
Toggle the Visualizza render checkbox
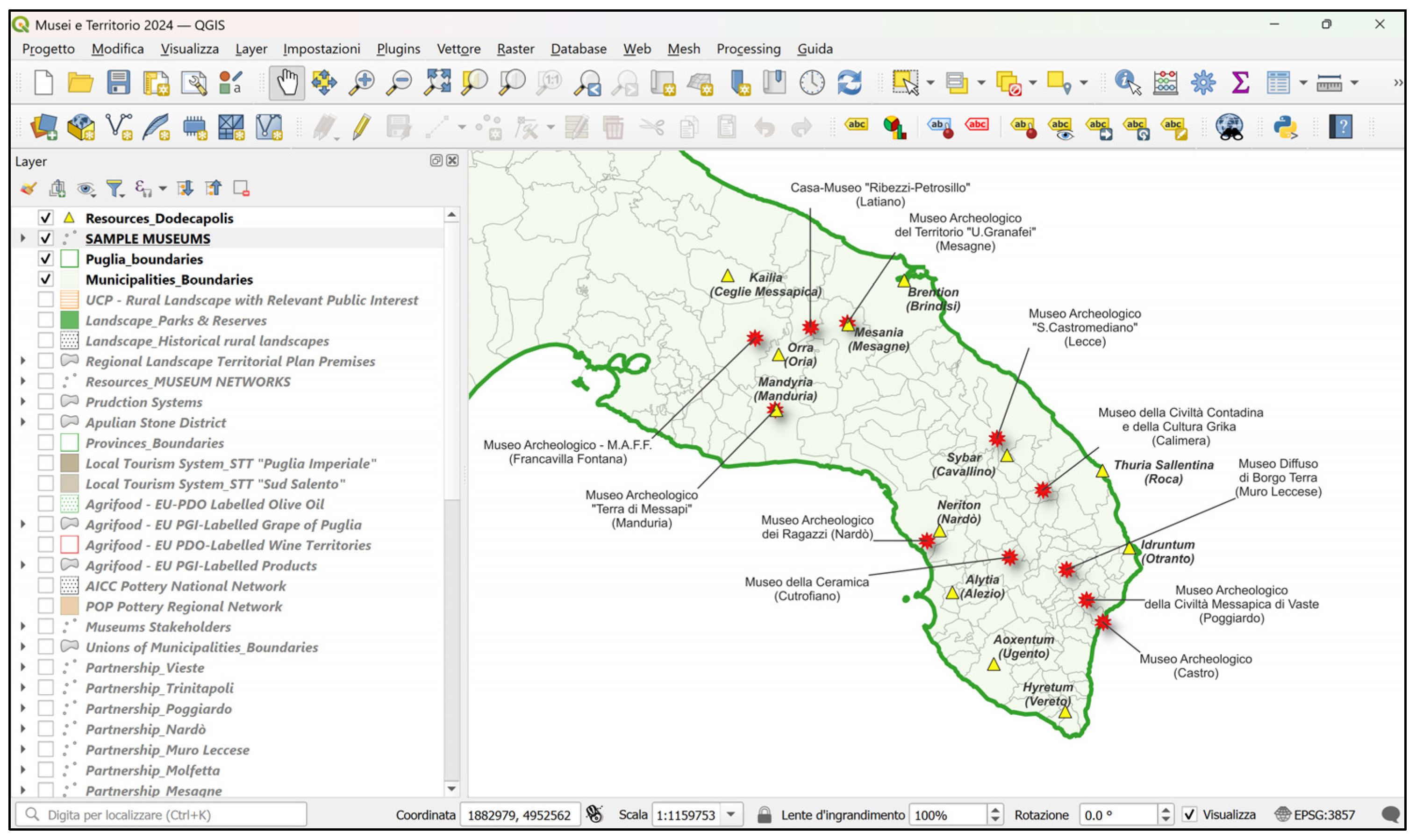[x=1189, y=814]
